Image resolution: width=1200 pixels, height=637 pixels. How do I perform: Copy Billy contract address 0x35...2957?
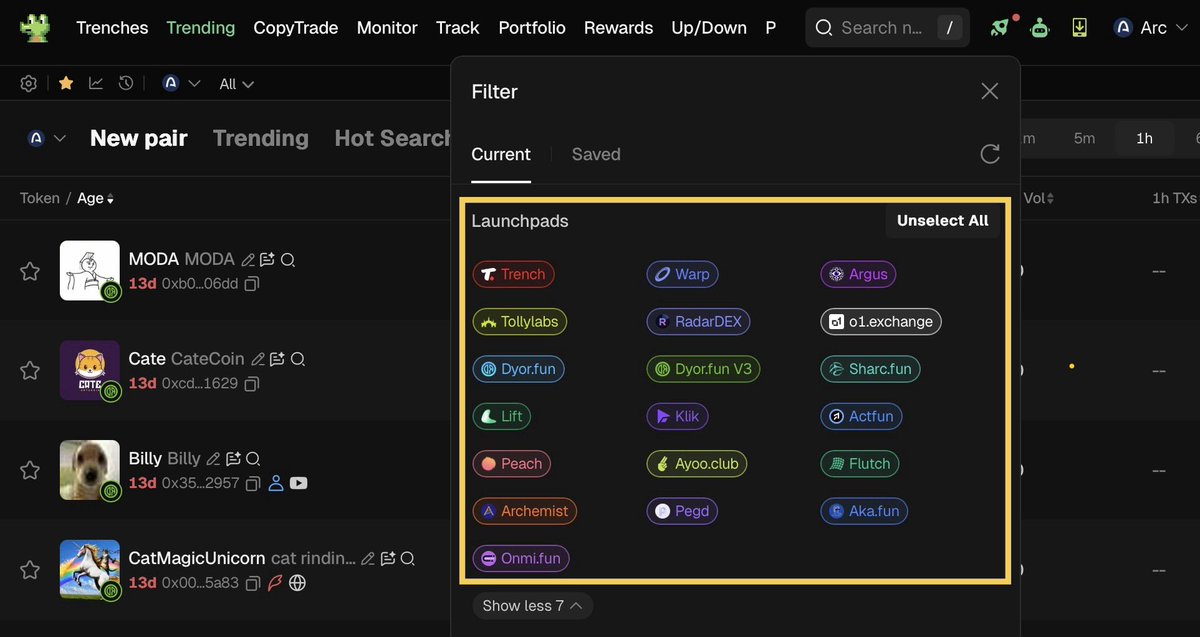(253, 483)
